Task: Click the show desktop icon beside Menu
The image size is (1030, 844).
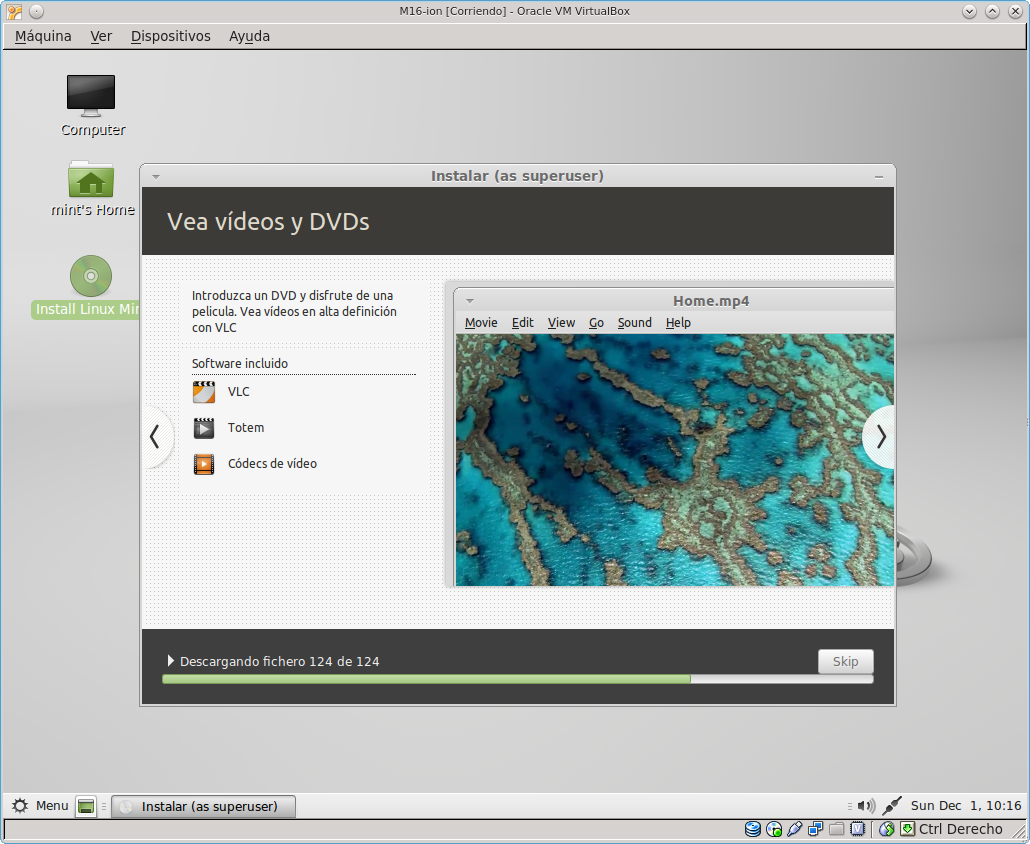Action: tap(86, 807)
